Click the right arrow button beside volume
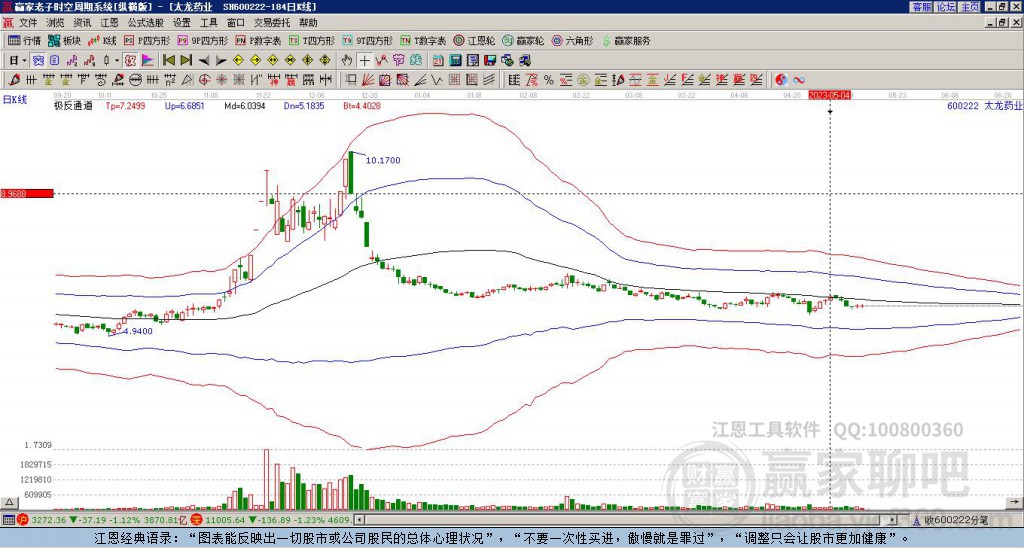1024x548 pixels. (x=1014, y=502)
